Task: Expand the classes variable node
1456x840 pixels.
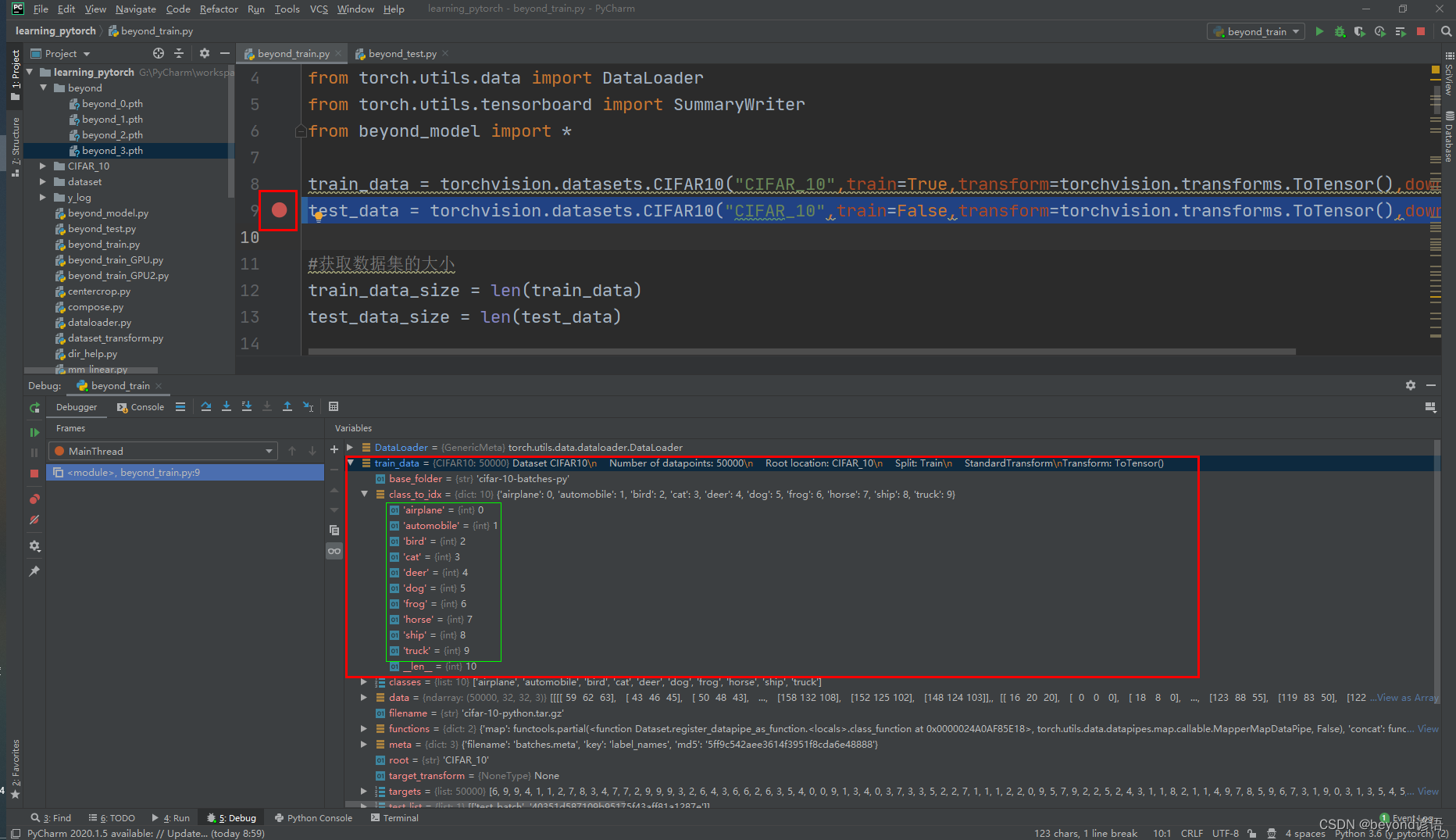Action: click(365, 681)
